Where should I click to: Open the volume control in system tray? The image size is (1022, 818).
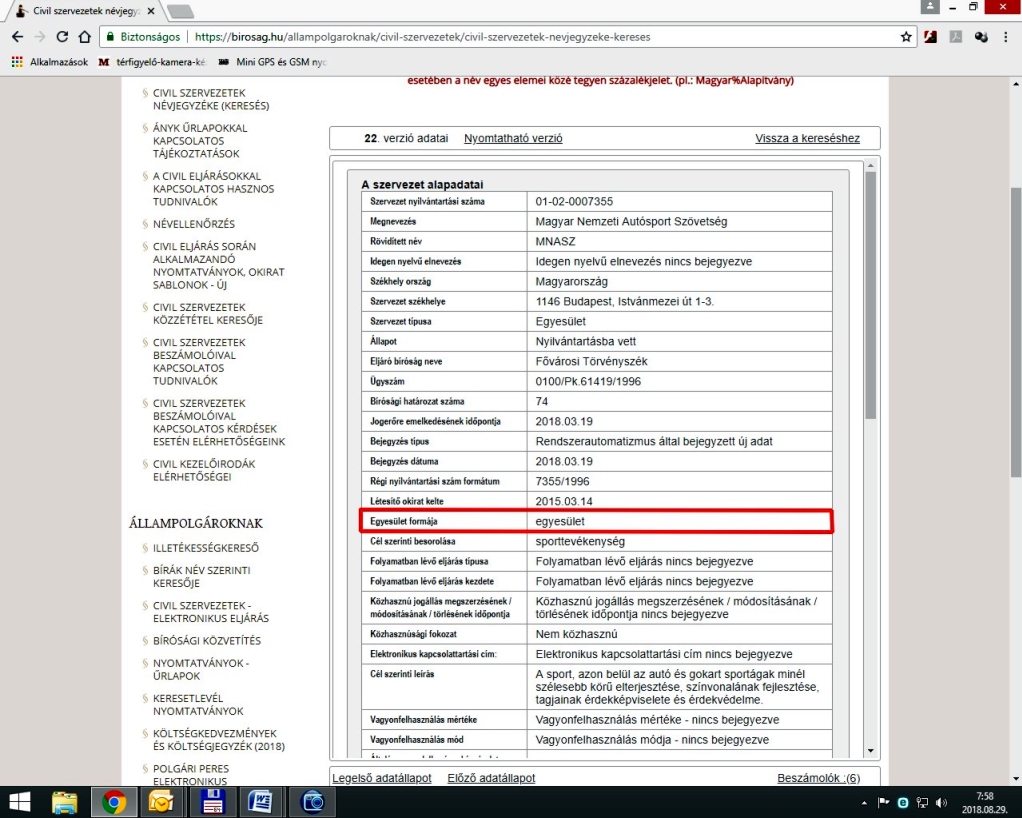coord(942,803)
